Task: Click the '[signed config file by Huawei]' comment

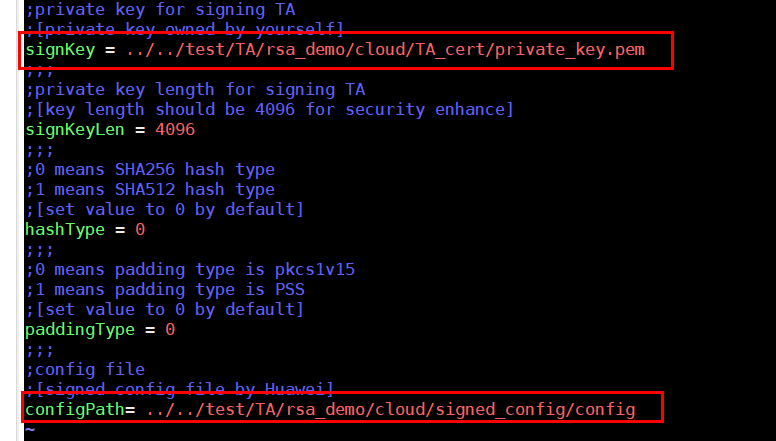Action: tap(185, 389)
